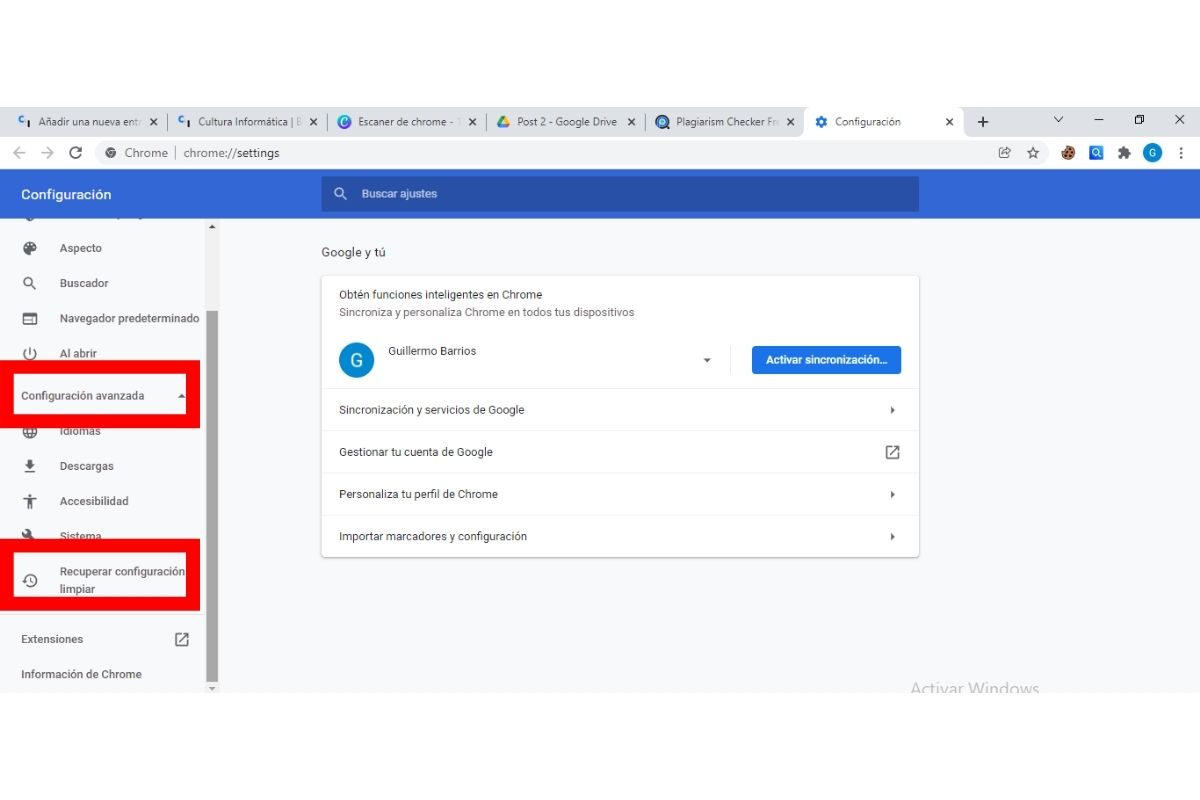Click the Aspecto palette icon

(30, 248)
